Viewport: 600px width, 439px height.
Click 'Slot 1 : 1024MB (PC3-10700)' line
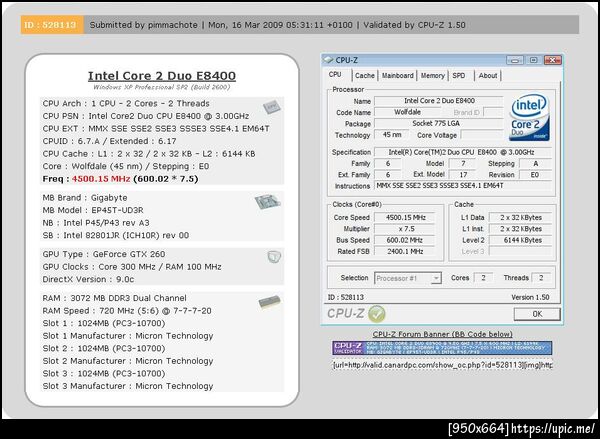coord(104,323)
